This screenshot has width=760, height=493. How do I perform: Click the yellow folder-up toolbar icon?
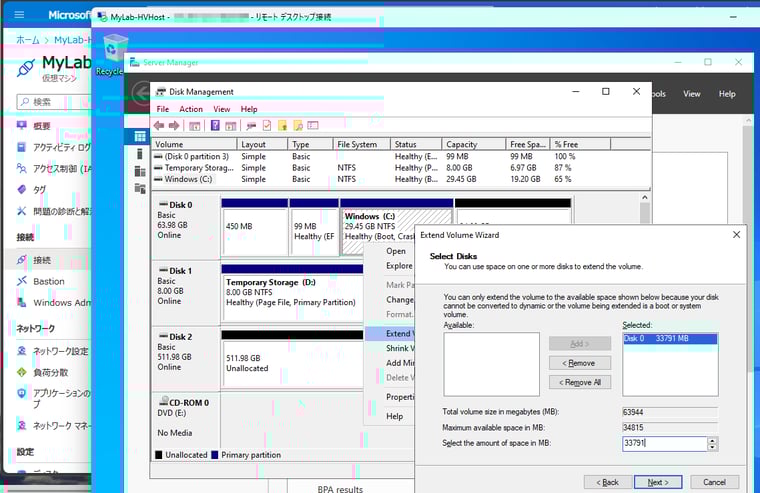click(x=283, y=126)
